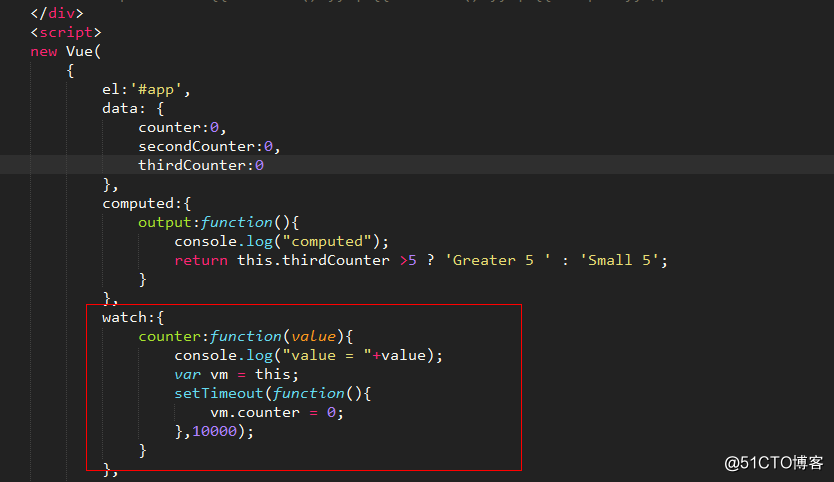
Task: Click the el:'#app', line
Action: coord(146,89)
